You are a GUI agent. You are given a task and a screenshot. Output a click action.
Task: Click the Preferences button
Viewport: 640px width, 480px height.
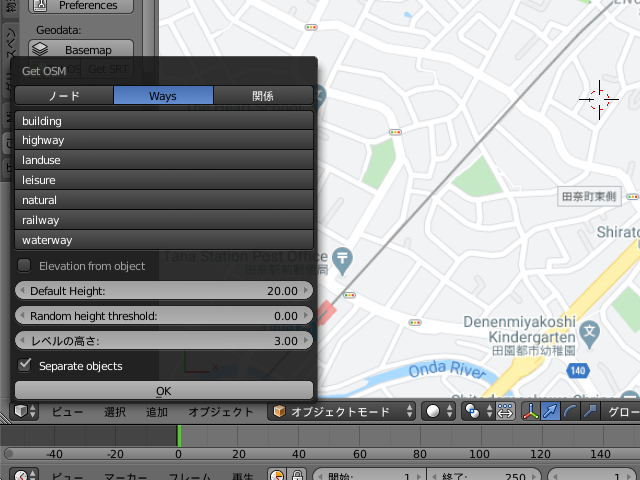pos(81,5)
